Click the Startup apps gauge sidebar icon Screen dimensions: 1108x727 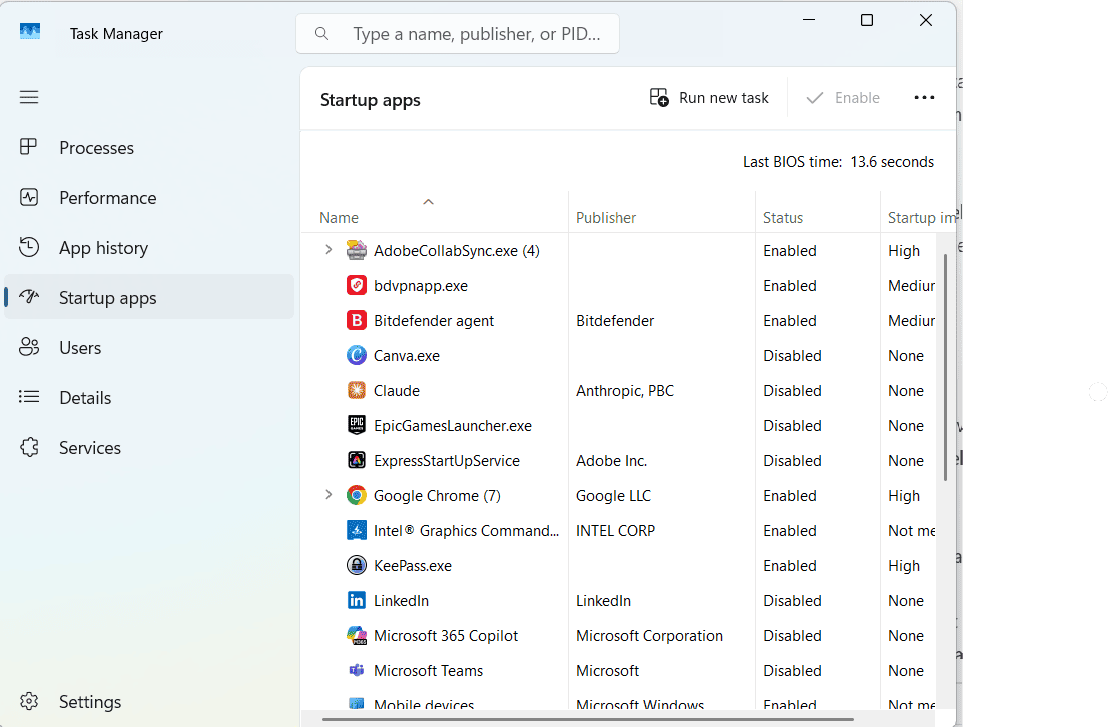click(x=29, y=296)
